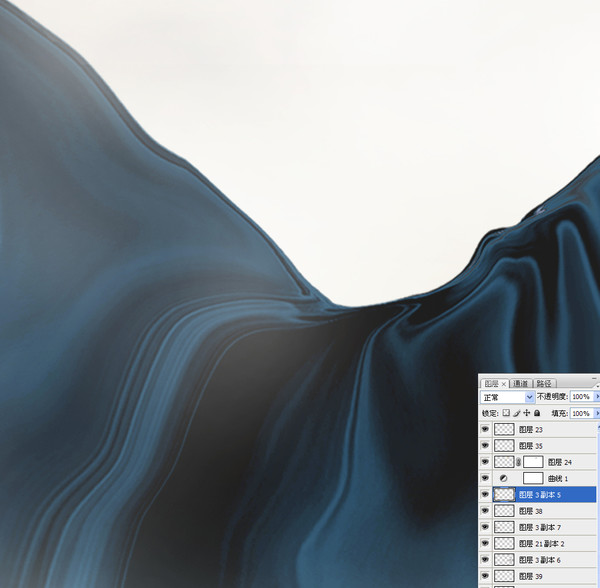Hide layer 图层 3 副本 7
This screenshot has width=600, height=588.
(x=485, y=527)
